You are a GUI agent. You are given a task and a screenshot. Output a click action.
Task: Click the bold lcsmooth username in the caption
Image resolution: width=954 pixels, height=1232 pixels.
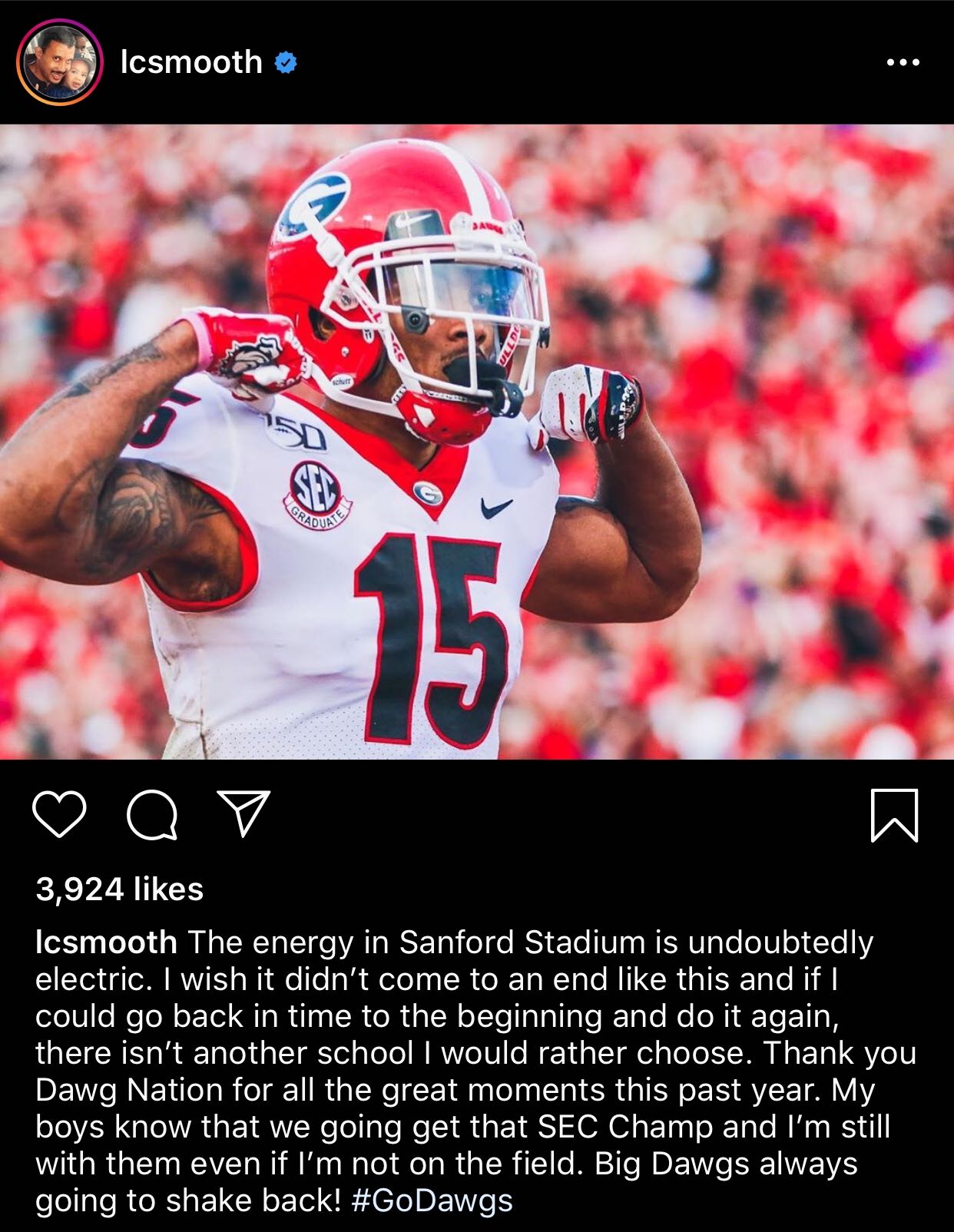tap(106, 942)
